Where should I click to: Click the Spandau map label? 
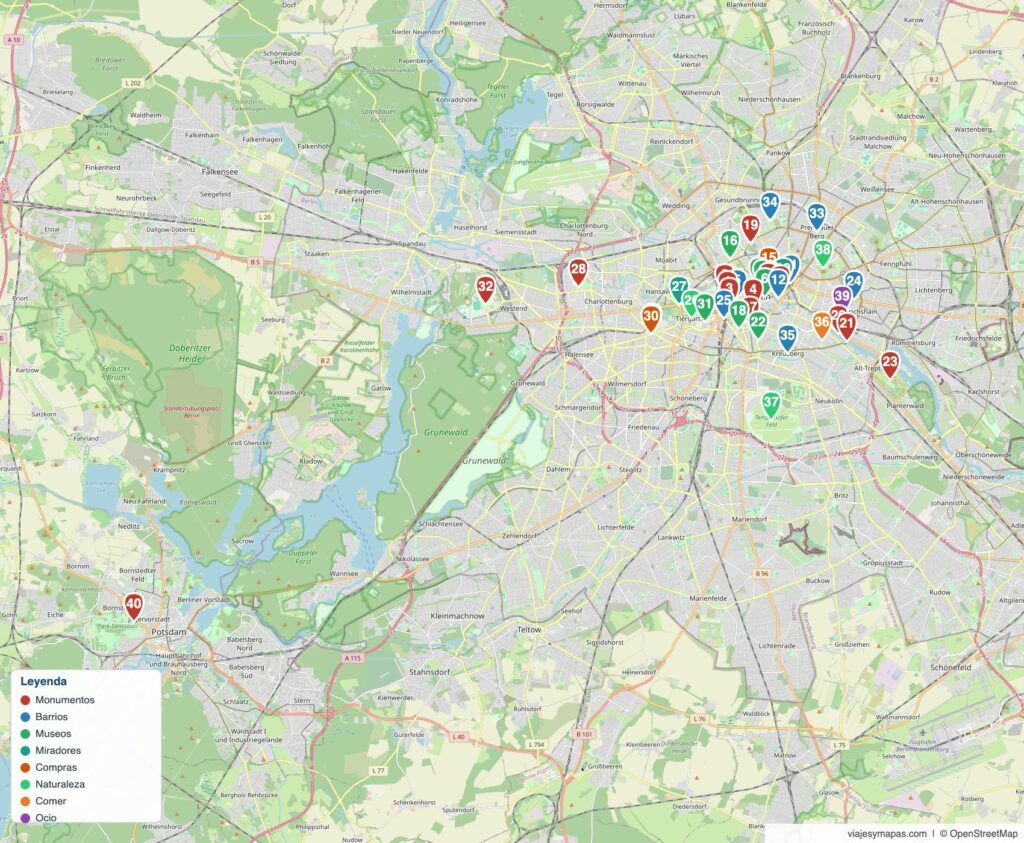click(x=413, y=244)
